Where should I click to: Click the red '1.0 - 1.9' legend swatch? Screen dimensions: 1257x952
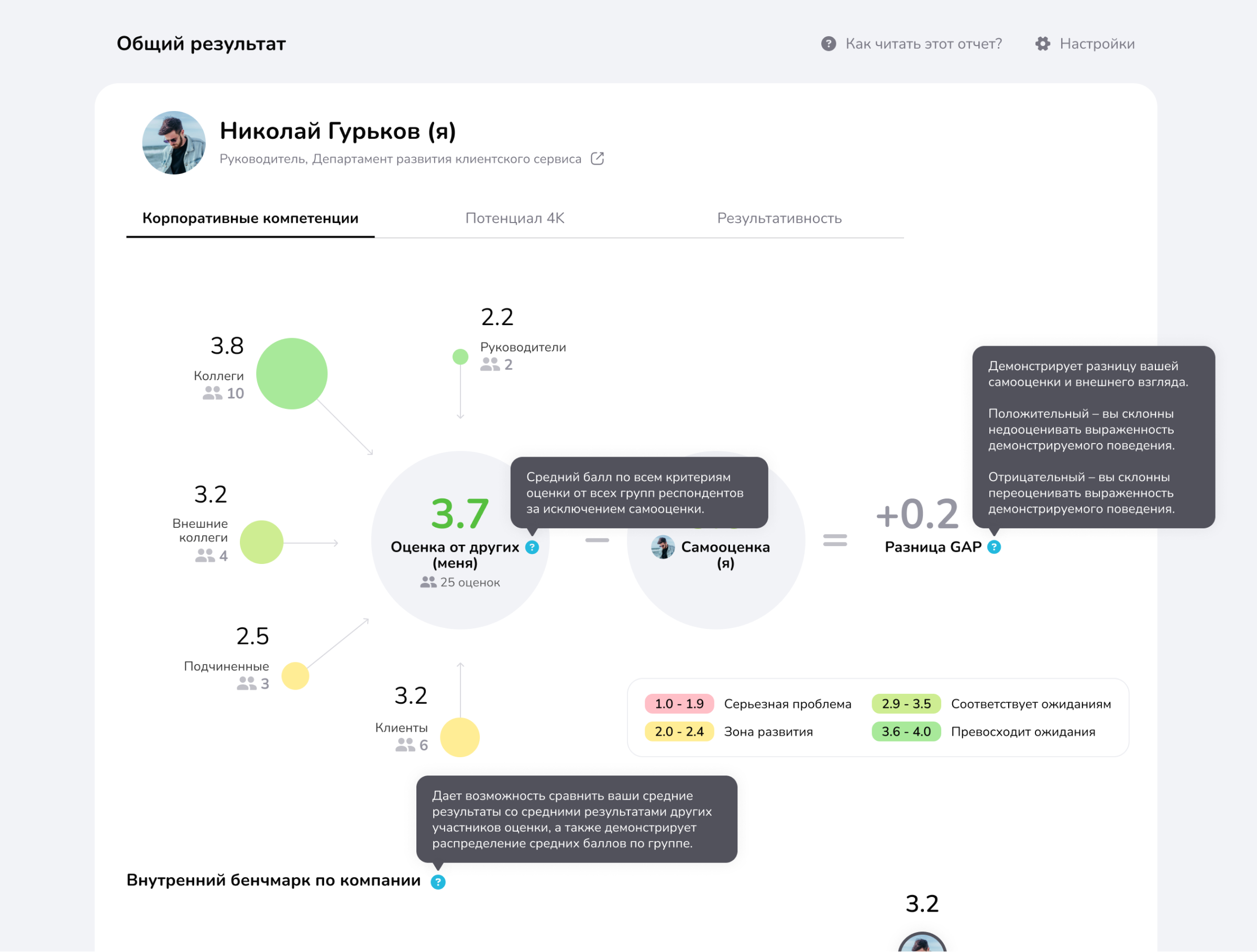pos(679,704)
